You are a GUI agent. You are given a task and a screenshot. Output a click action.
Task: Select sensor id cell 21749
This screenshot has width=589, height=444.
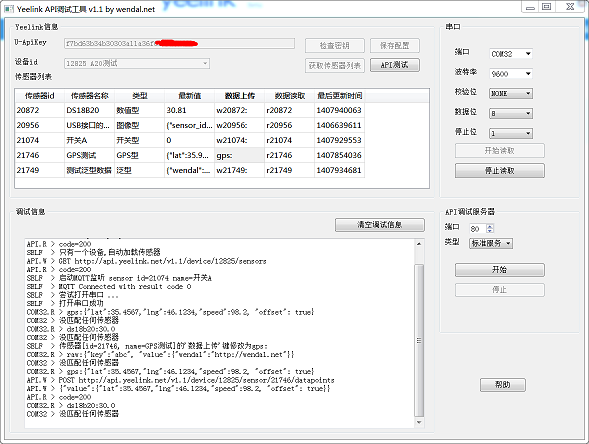tap(39, 170)
